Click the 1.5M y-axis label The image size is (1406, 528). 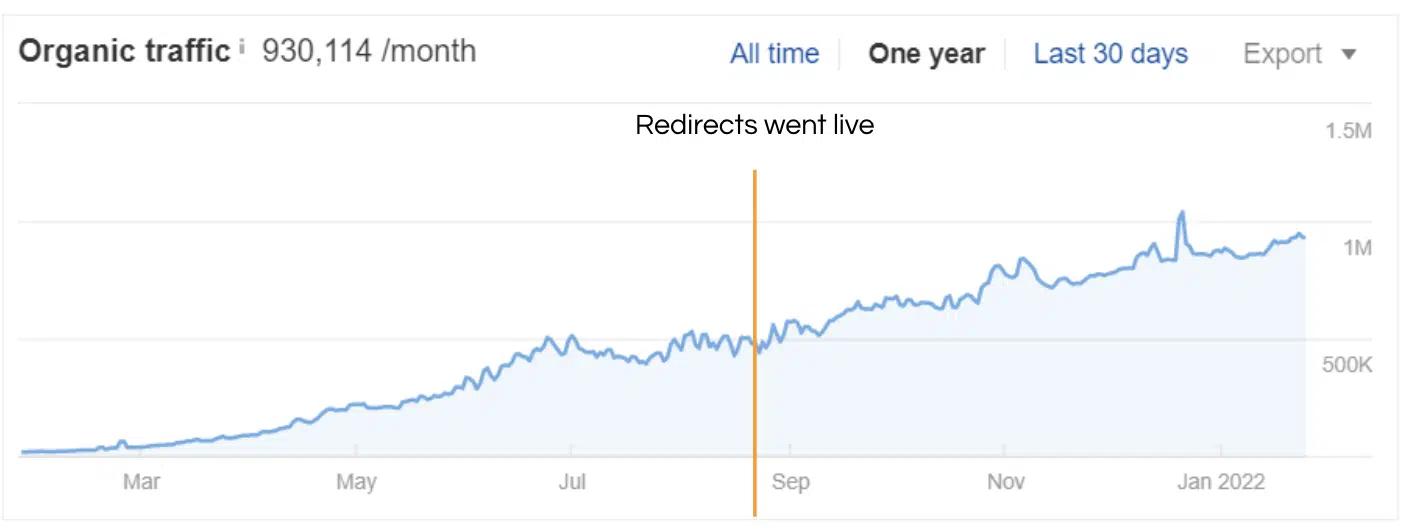coord(1346,131)
